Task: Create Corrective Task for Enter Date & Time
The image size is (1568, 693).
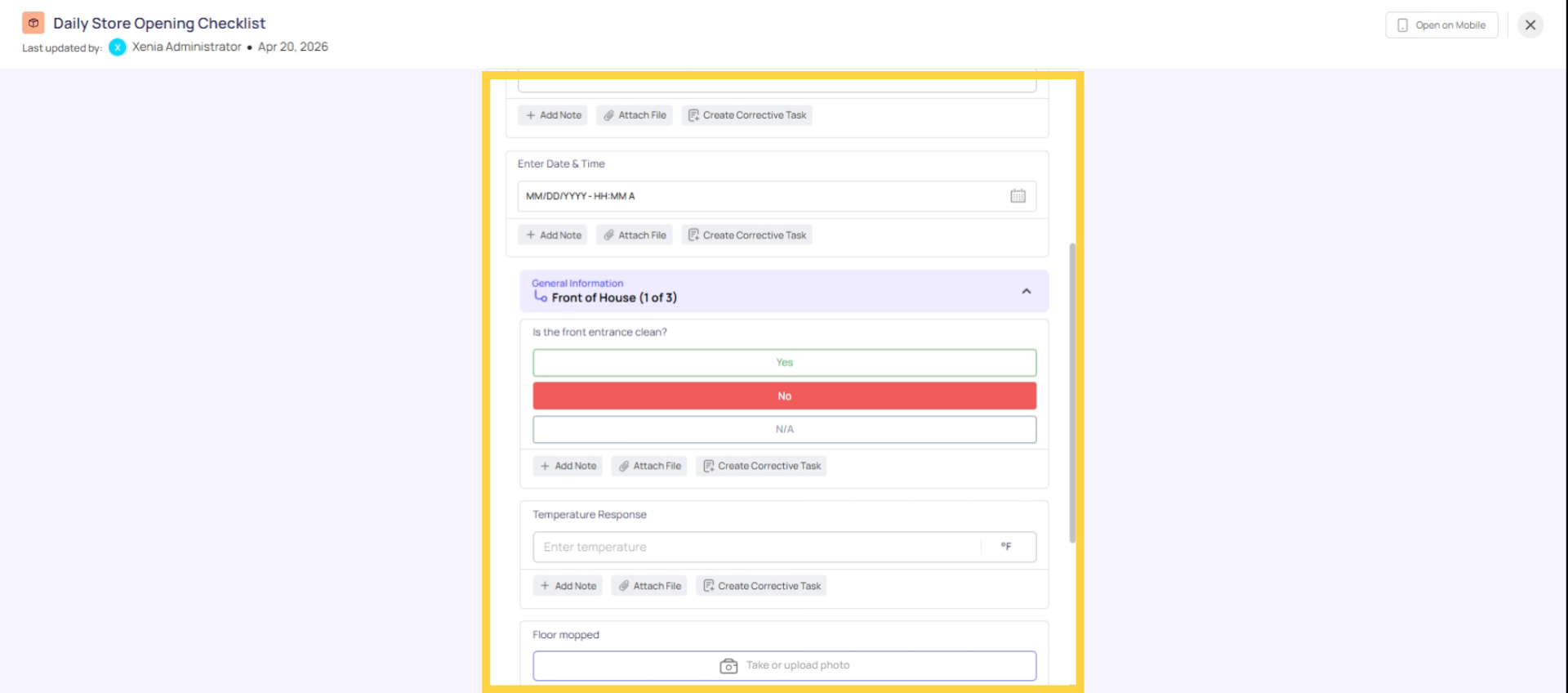Action: click(746, 235)
